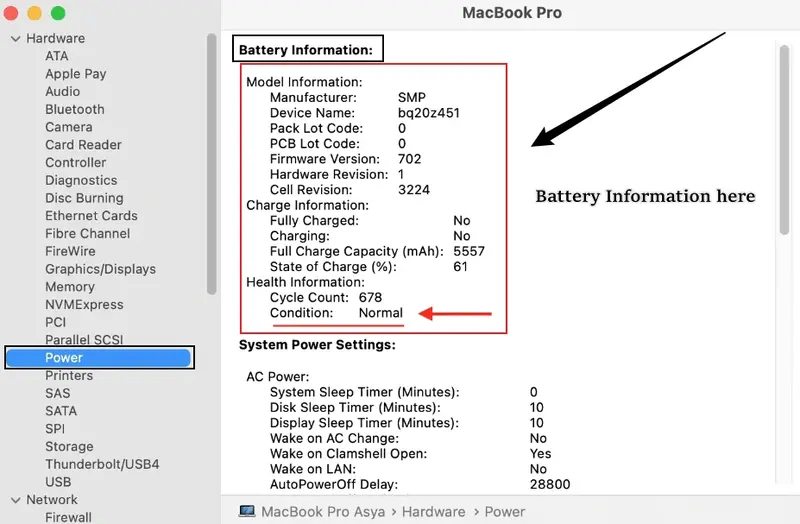The height and width of the screenshot is (524, 800).
Task: Select Disc Burning entry
Action: pyautogui.click(x=84, y=198)
